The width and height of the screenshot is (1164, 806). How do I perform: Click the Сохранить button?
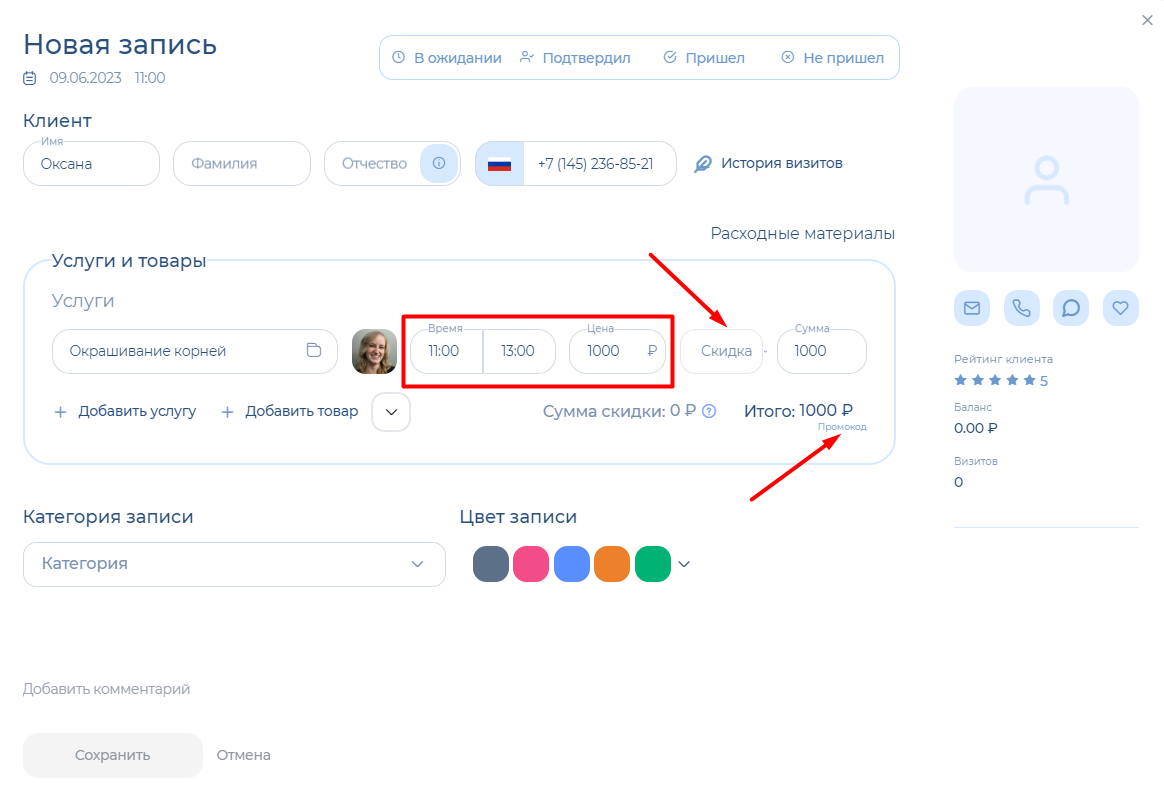pyautogui.click(x=112, y=755)
